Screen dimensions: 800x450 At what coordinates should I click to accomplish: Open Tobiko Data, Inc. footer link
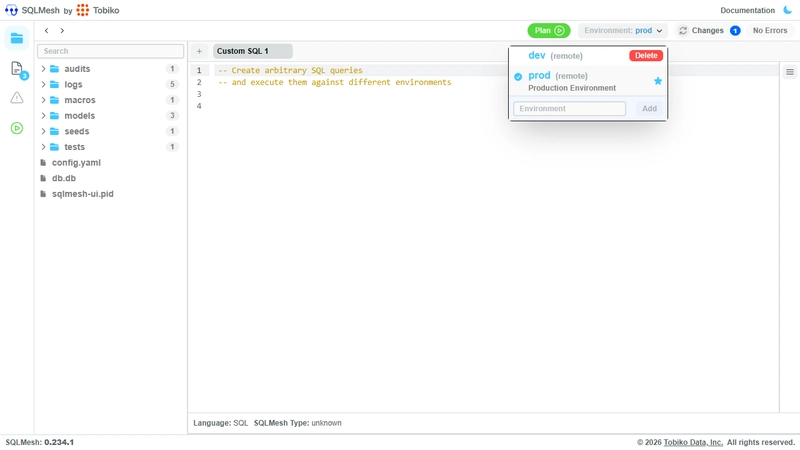point(693,442)
